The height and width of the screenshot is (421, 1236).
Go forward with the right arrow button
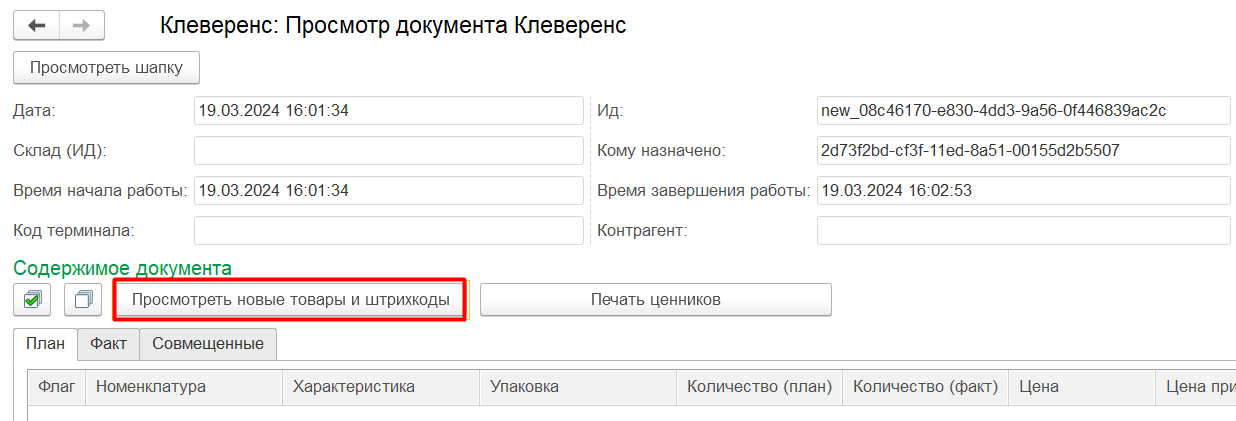pyautogui.click(x=82, y=25)
